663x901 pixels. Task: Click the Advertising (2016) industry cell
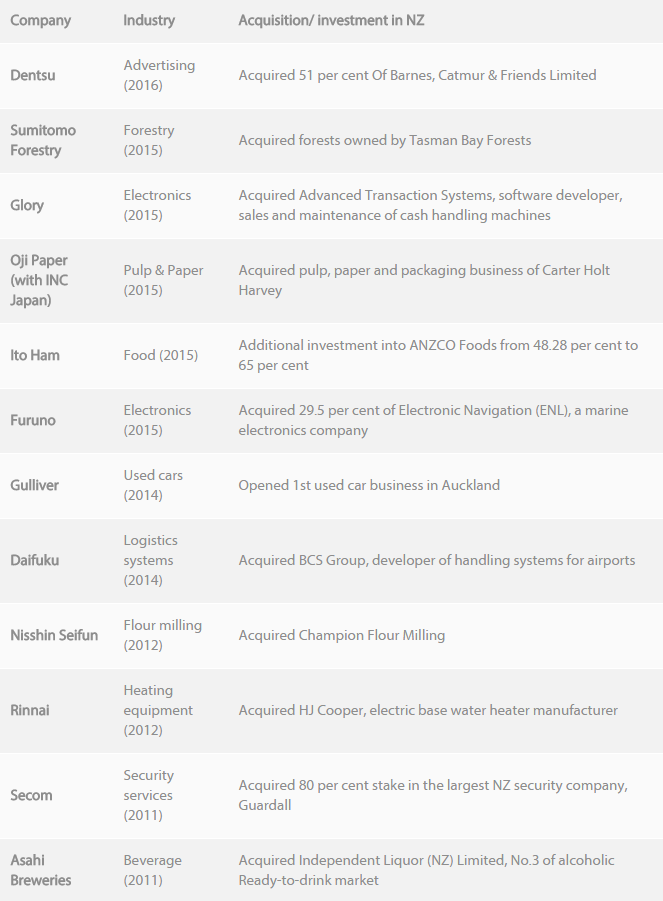[x=159, y=75]
